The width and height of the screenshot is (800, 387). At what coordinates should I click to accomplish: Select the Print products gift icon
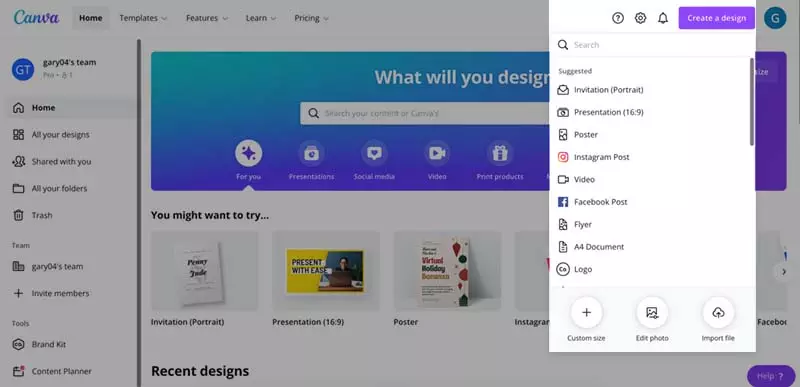point(500,153)
